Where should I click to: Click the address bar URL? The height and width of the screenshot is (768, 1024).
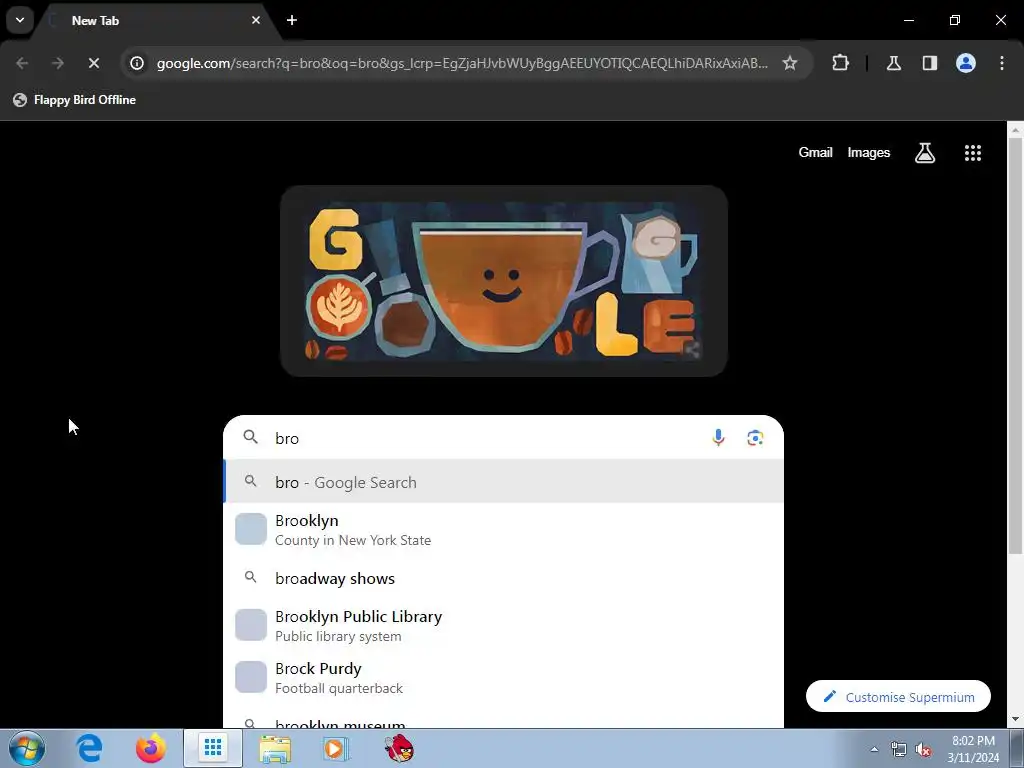click(462, 63)
